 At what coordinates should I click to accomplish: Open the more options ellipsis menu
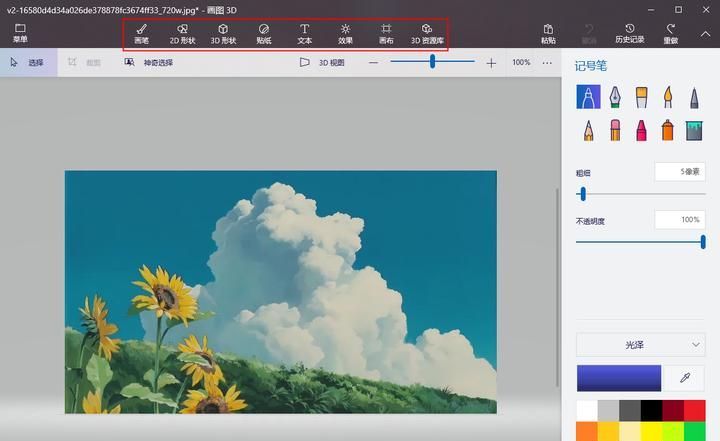(547, 62)
